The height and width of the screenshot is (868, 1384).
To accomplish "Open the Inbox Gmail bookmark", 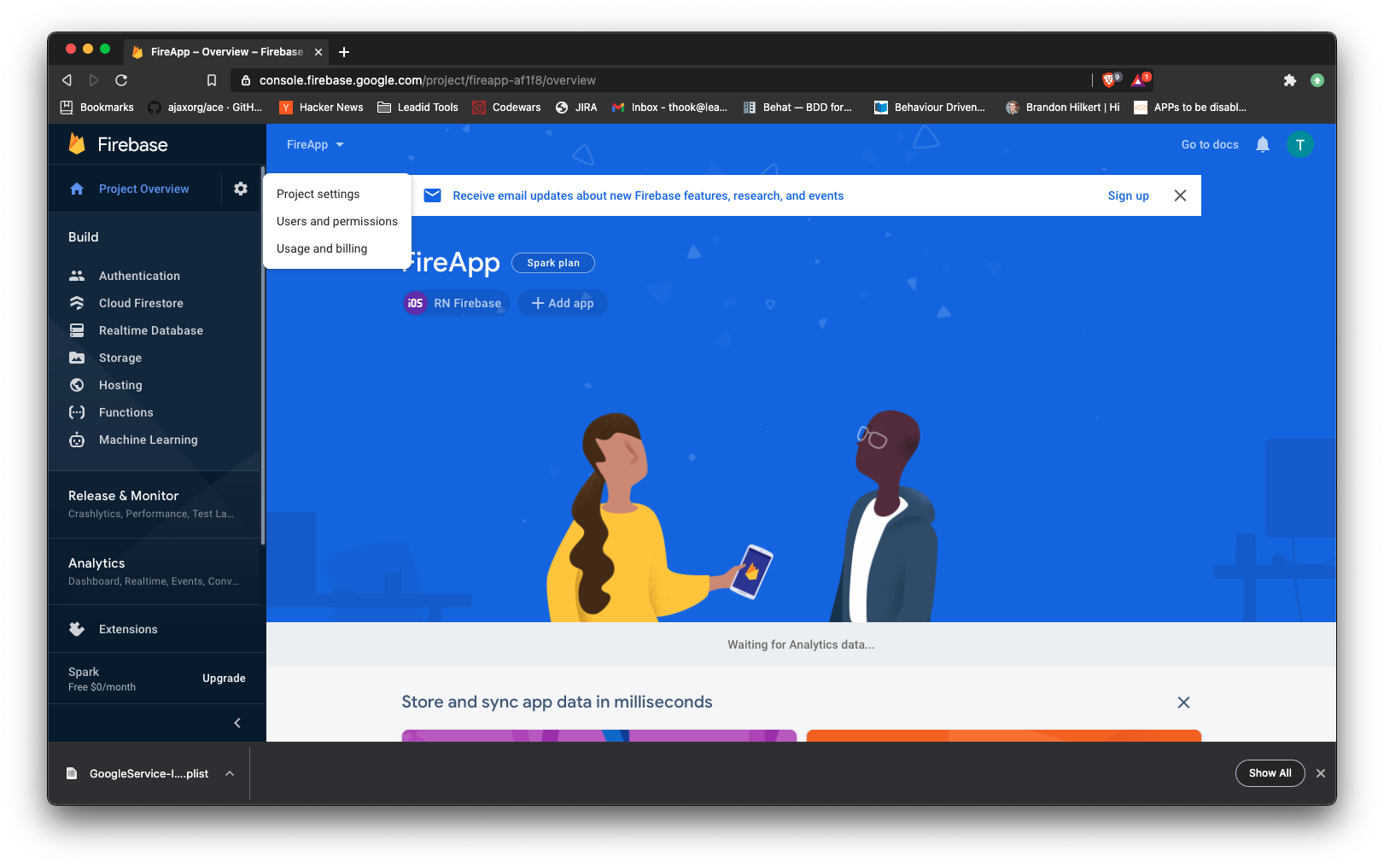I will click(x=670, y=107).
